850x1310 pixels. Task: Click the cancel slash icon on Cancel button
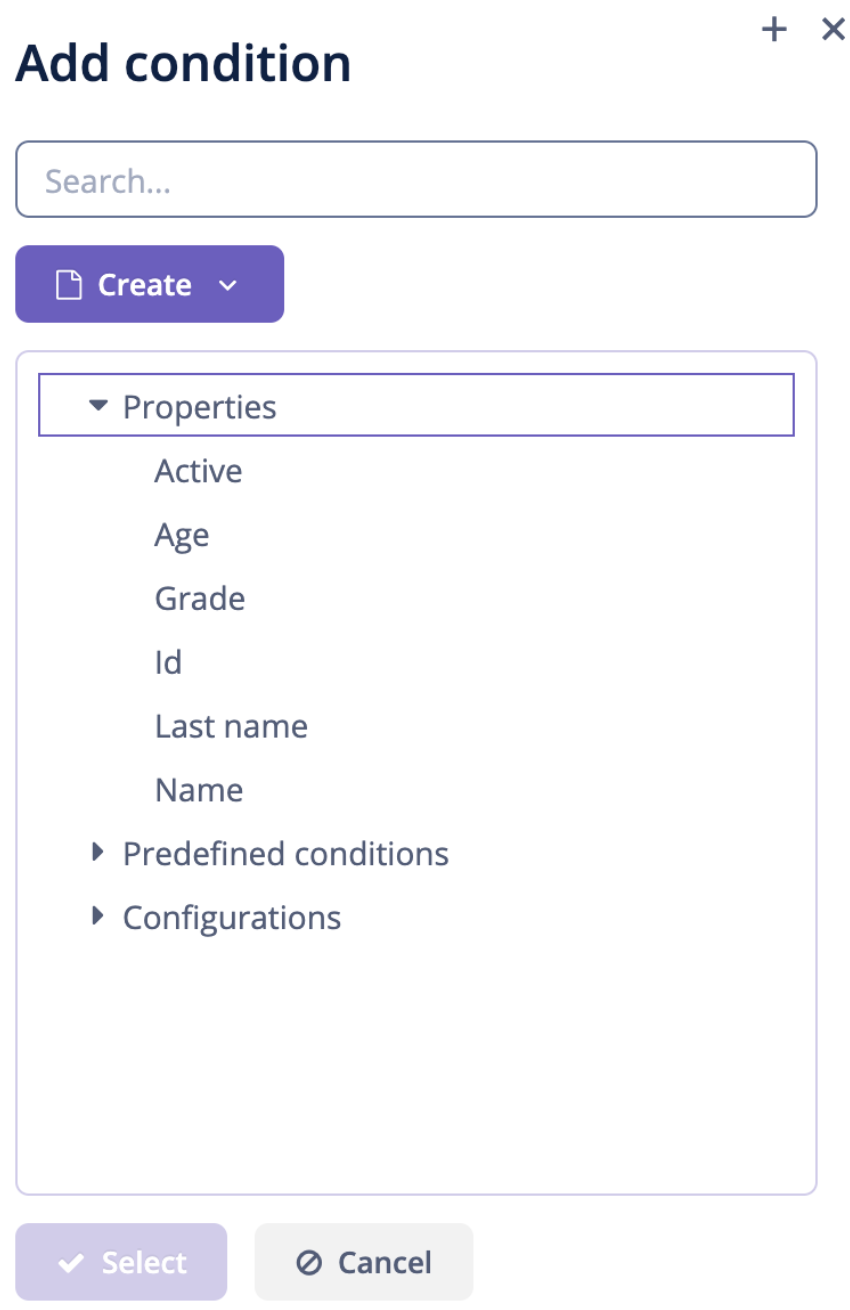(x=310, y=1261)
